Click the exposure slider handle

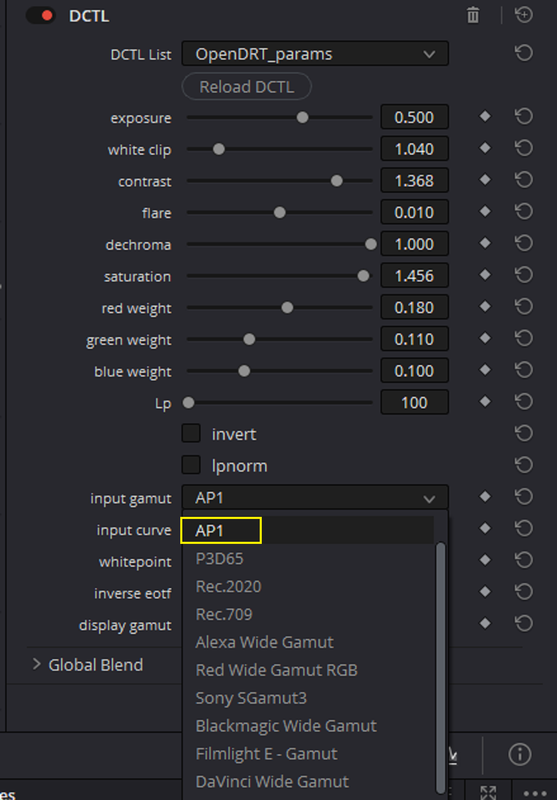[x=302, y=117]
